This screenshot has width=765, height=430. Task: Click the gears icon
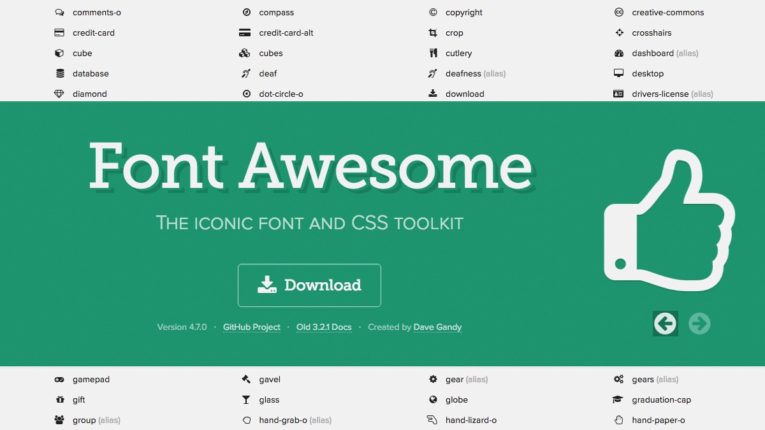point(619,379)
